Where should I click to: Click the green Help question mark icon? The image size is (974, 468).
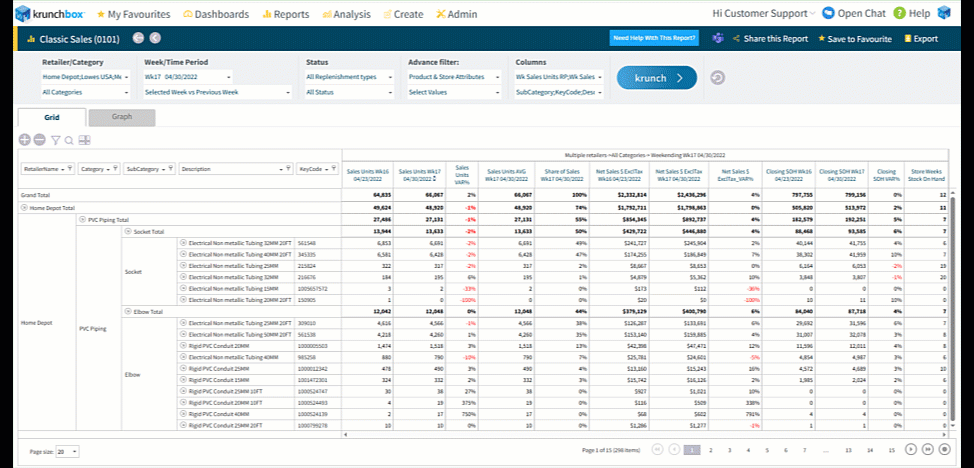tap(899, 13)
